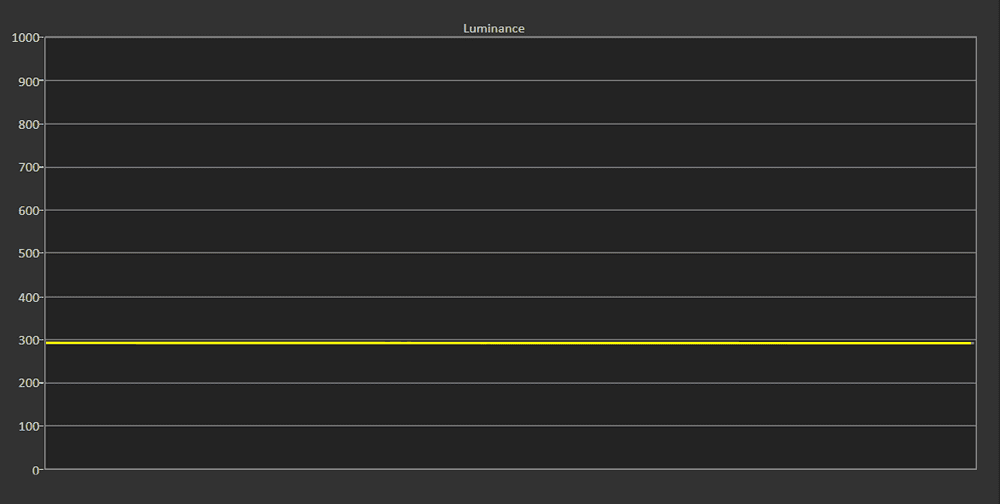Click the 500 axis label
This screenshot has height=504, width=1000.
tap(29, 254)
